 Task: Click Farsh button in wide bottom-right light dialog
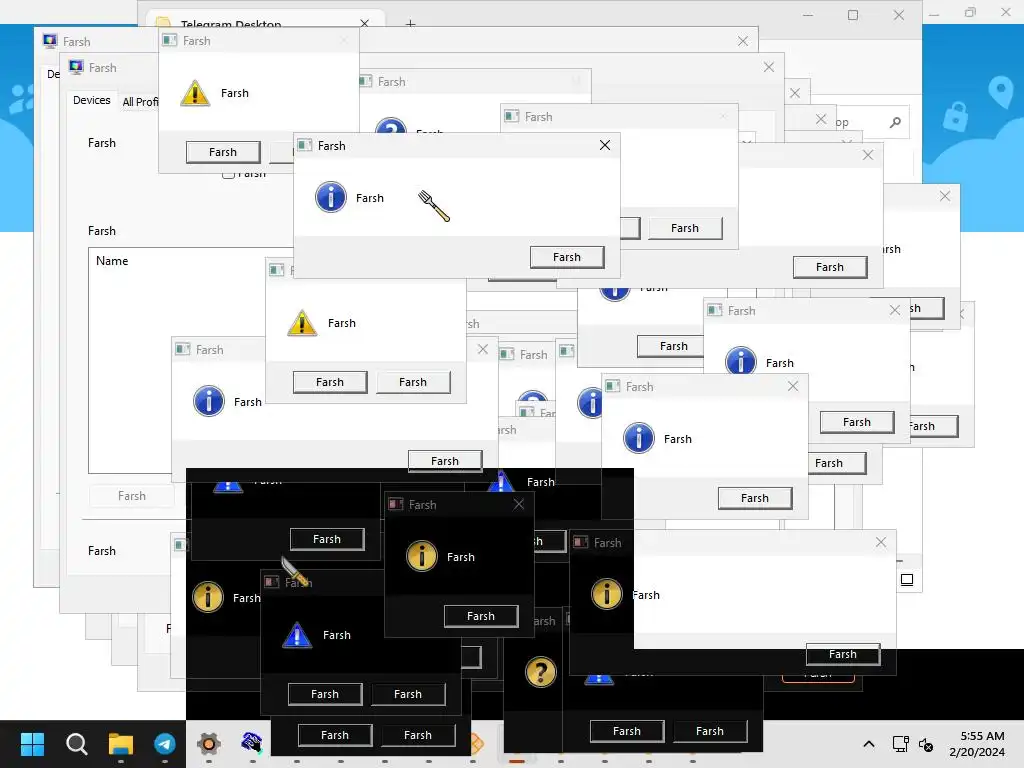click(842, 654)
